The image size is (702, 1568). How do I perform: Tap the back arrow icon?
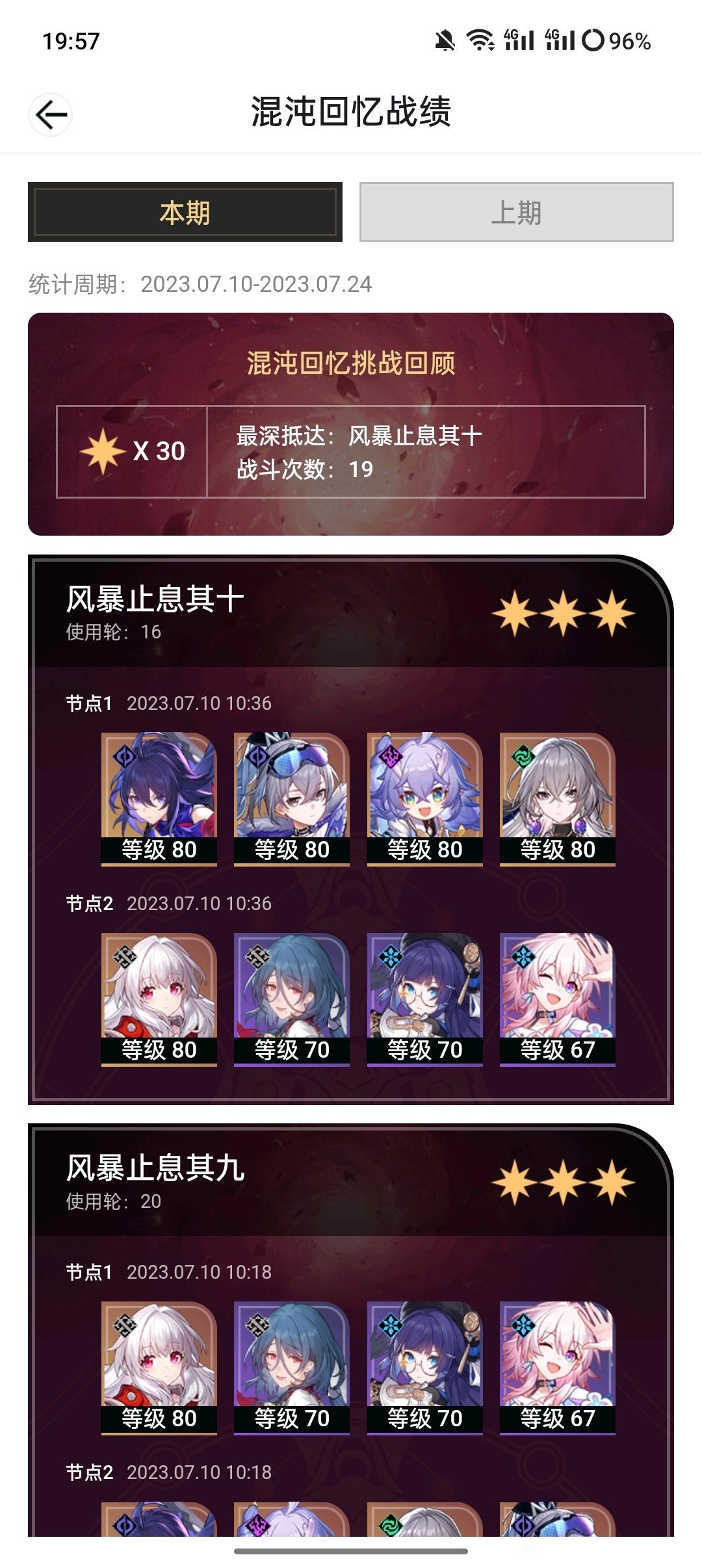(x=51, y=115)
